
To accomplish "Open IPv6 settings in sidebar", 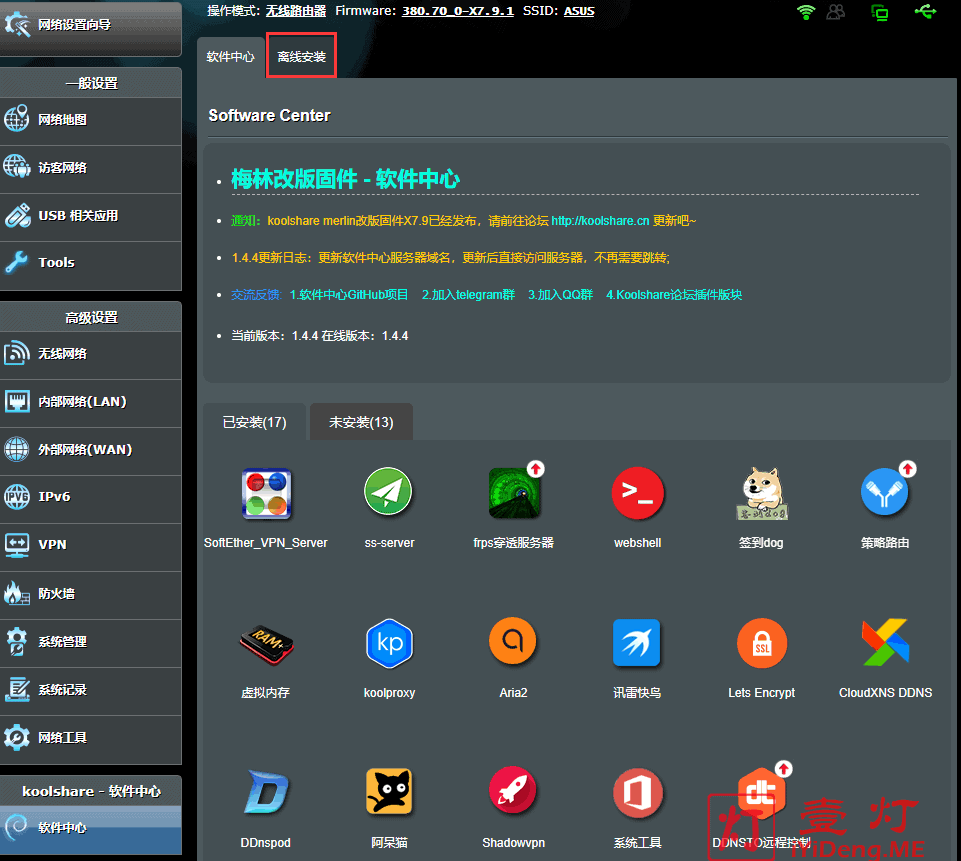I will click(x=91, y=498).
